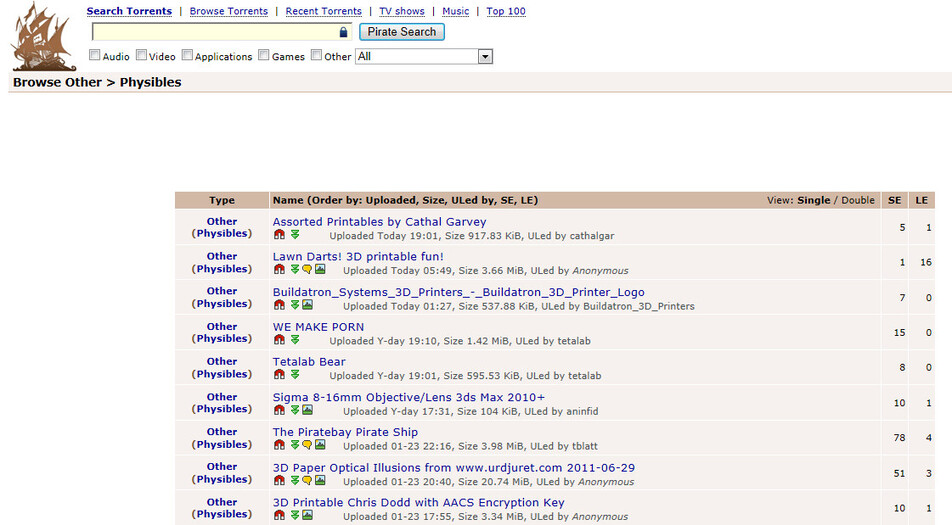Open Recent Torrents page

pyautogui.click(x=324, y=11)
